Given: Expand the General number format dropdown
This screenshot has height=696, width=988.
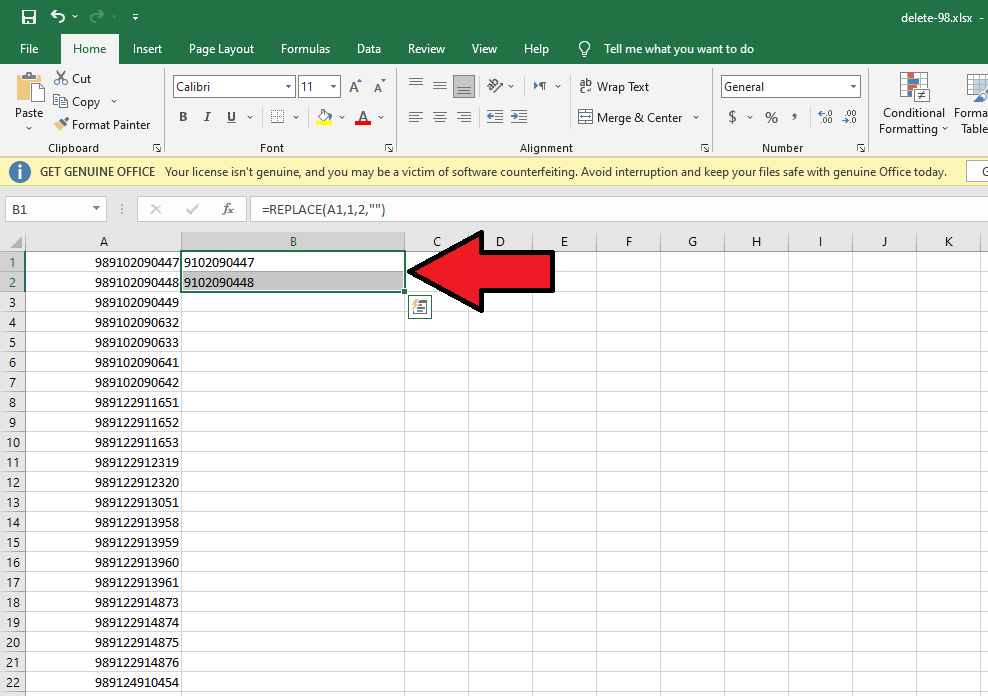Looking at the screenshot, I should click(x=852, y=87).
